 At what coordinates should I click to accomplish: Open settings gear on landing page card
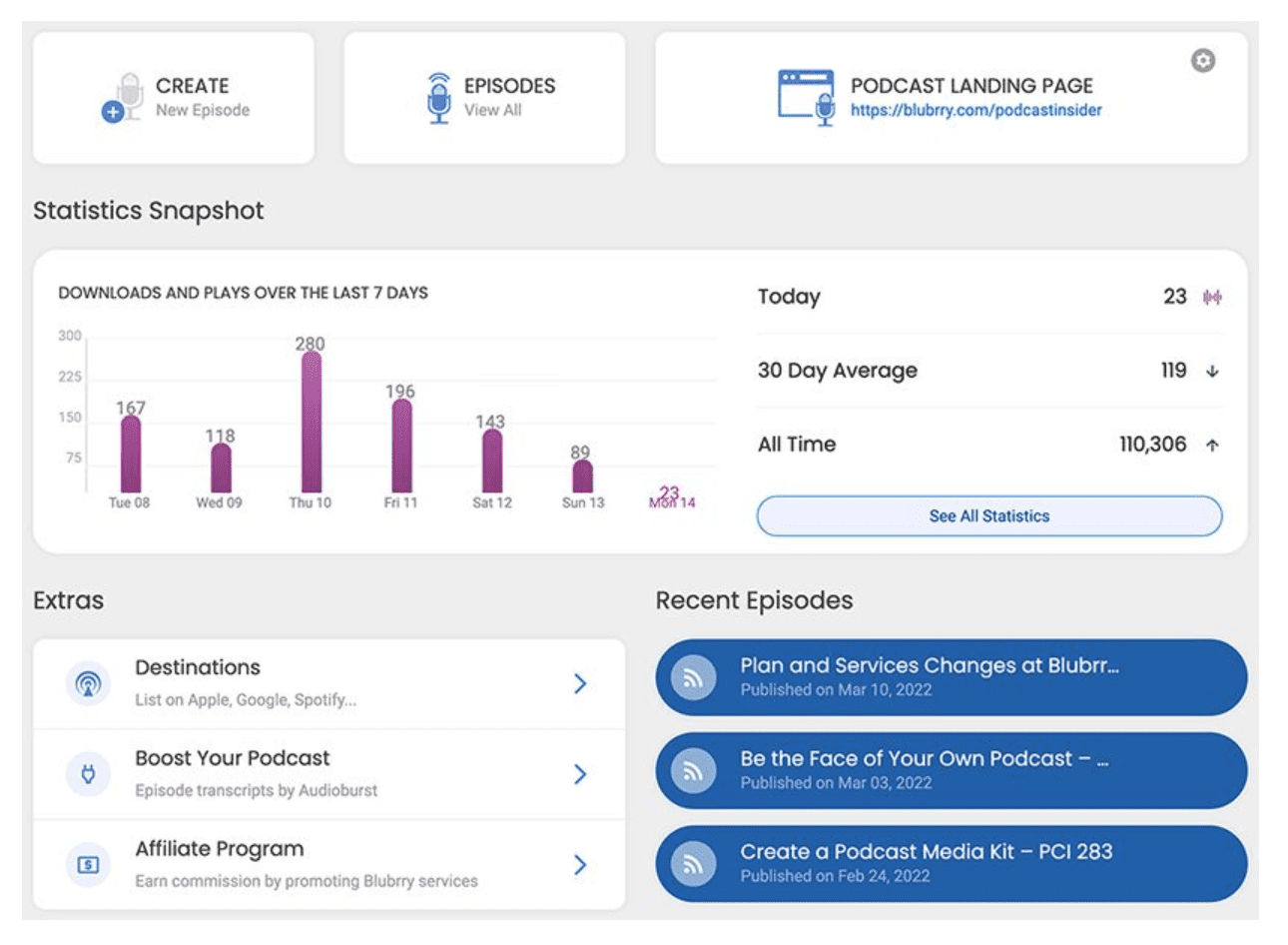[x=1203, y=61]
